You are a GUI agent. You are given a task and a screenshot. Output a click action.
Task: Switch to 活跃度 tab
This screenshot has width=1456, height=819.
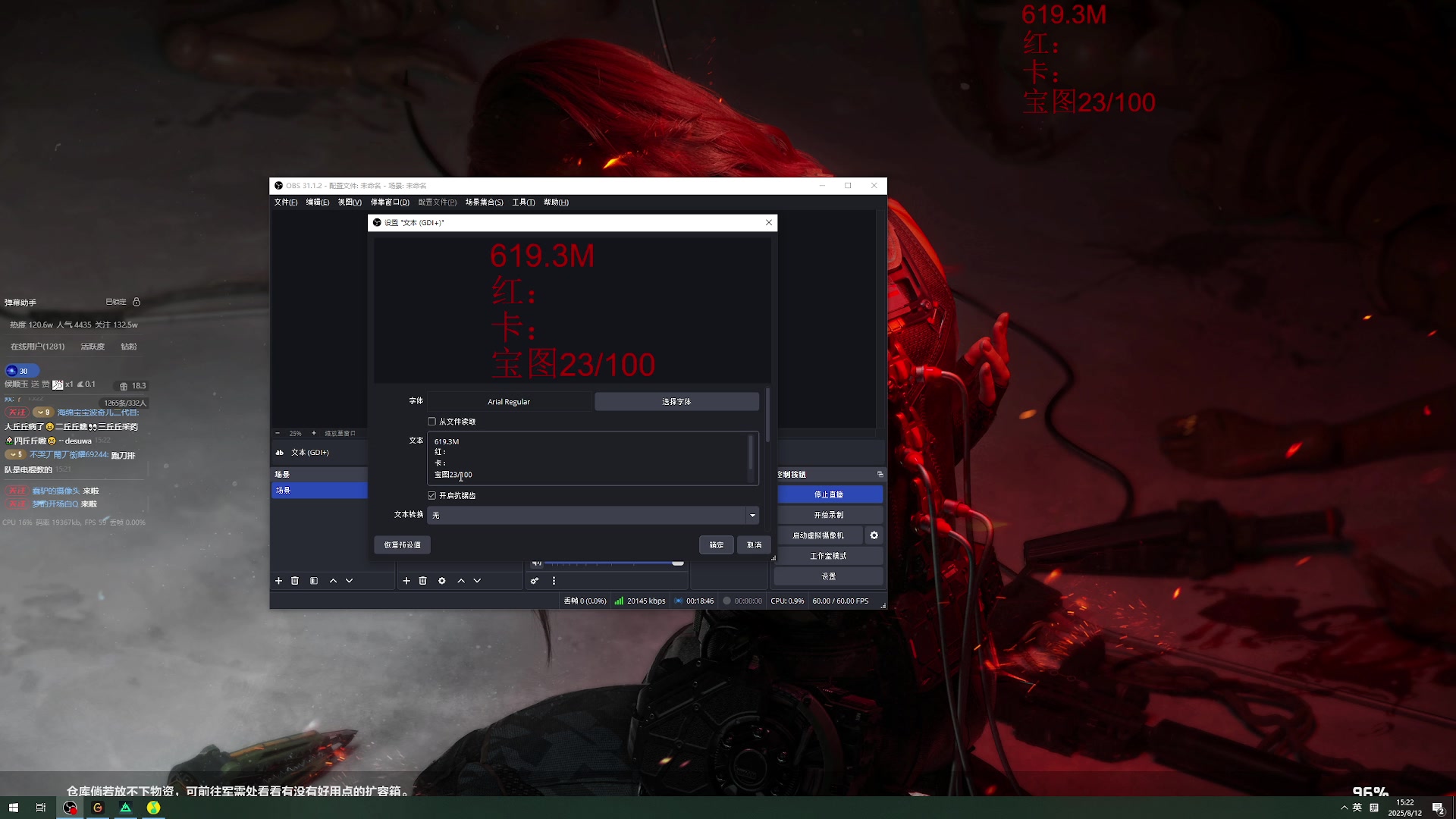pyautogui.click(x=93, y=347)
